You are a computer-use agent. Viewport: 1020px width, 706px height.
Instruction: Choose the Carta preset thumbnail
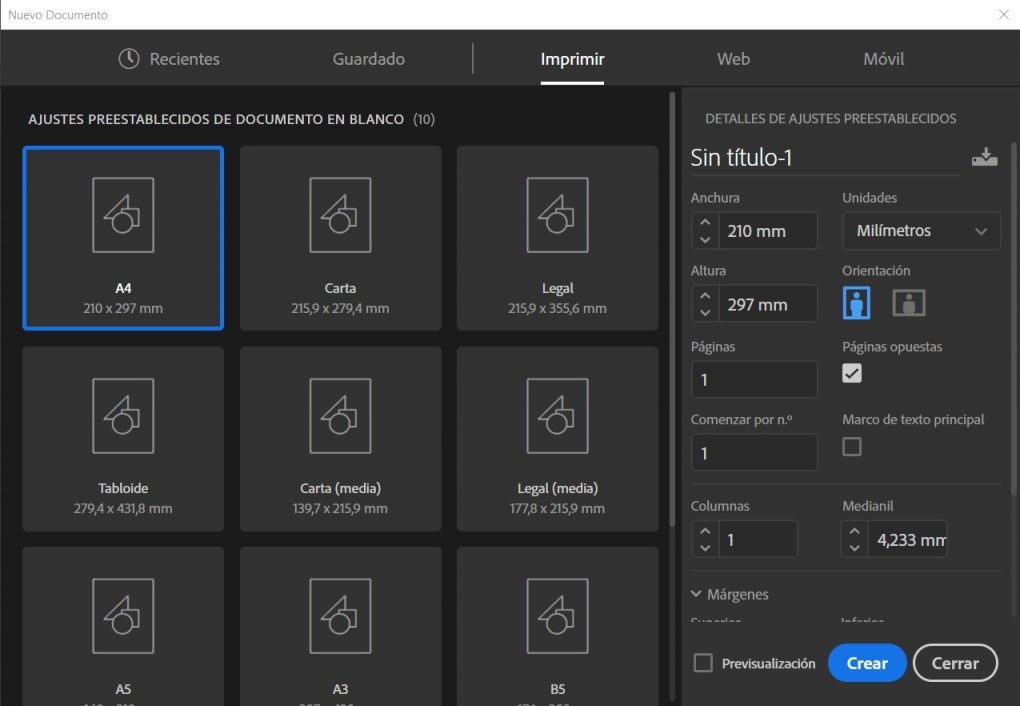click(x=340, y=237)
